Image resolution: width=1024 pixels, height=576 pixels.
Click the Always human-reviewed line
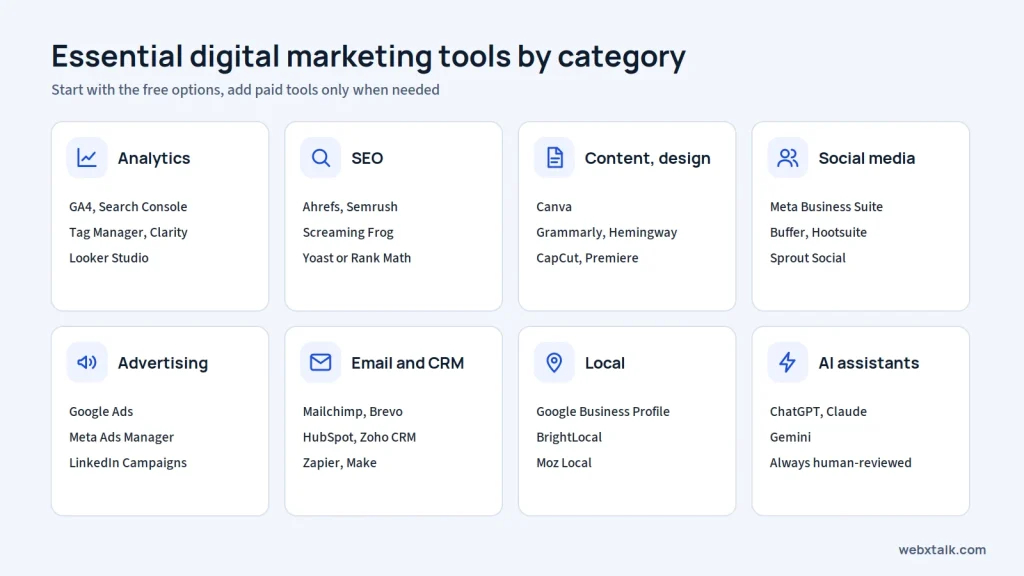[840, 462]
